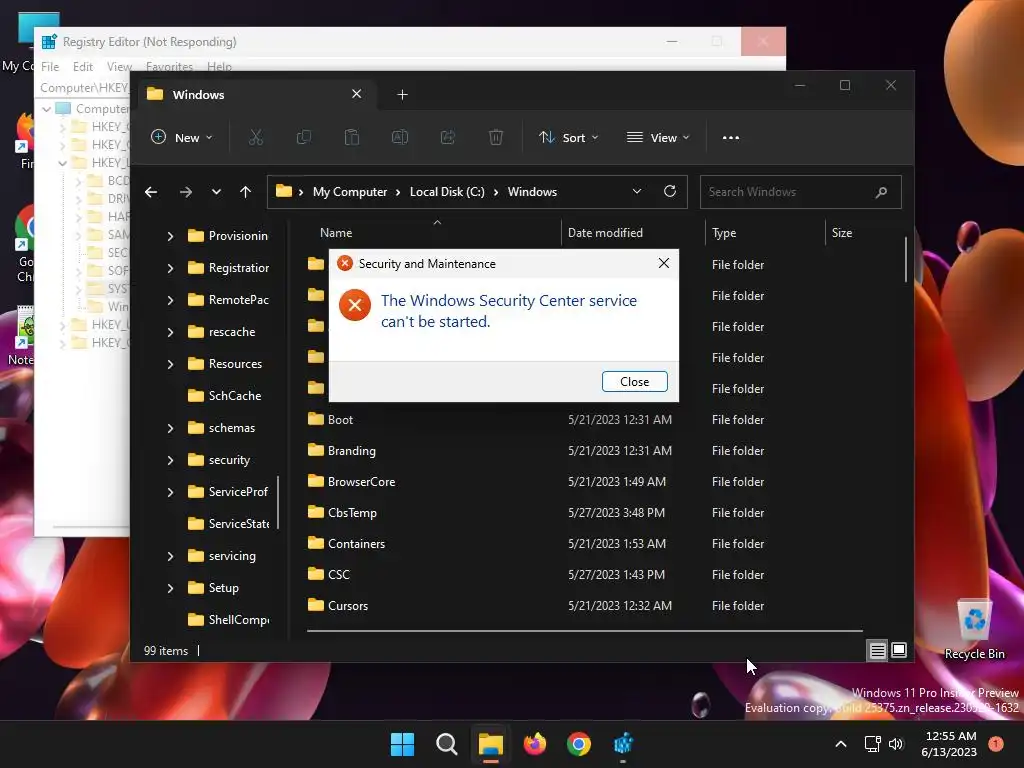Launch Google Chrome from the taskbar
This screenshot has width=1024, height=768.
click(x=579, y=744)
